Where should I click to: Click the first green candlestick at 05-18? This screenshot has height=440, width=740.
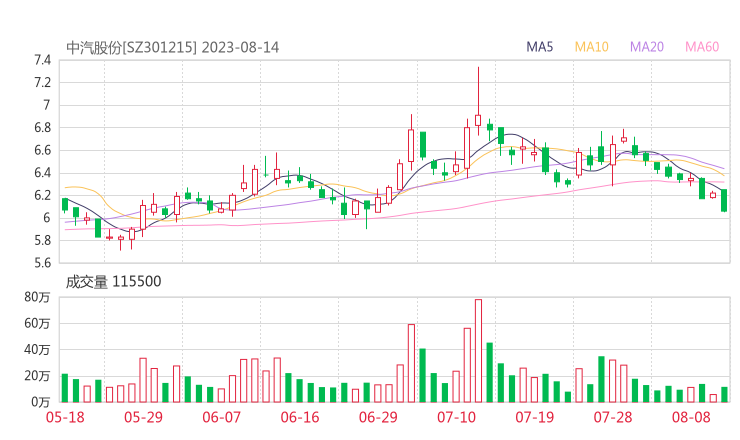click(65, 204)
